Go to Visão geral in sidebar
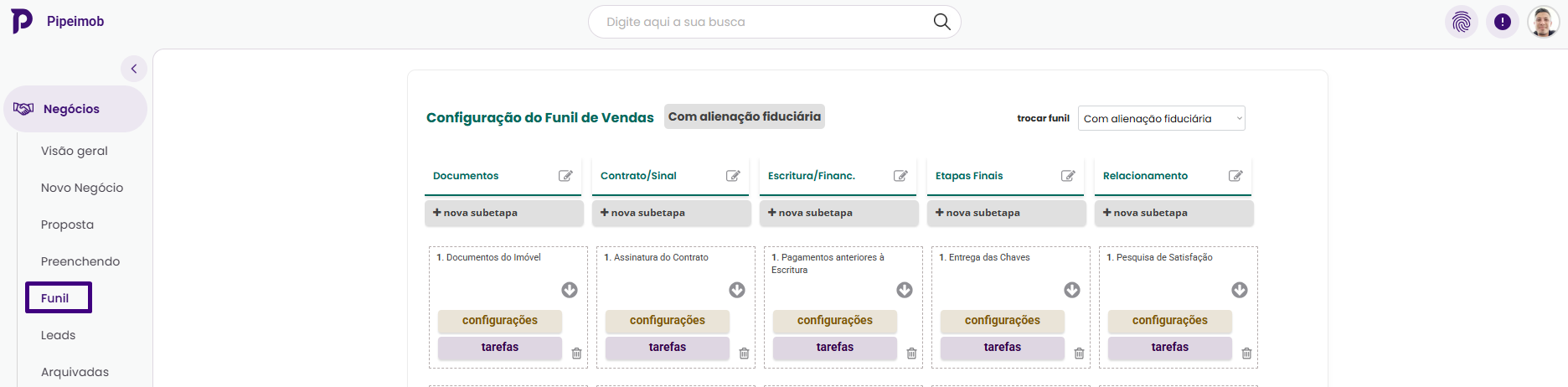Image resolution: width=1568 pixels, height=387 pixels. coord(75,151)
